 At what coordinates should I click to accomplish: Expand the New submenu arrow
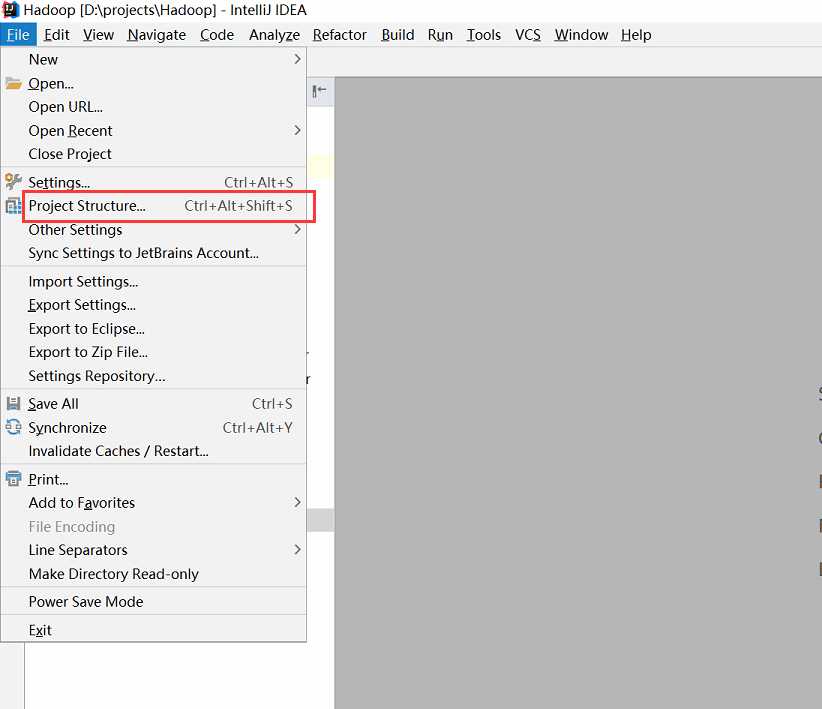coord(297,59)
